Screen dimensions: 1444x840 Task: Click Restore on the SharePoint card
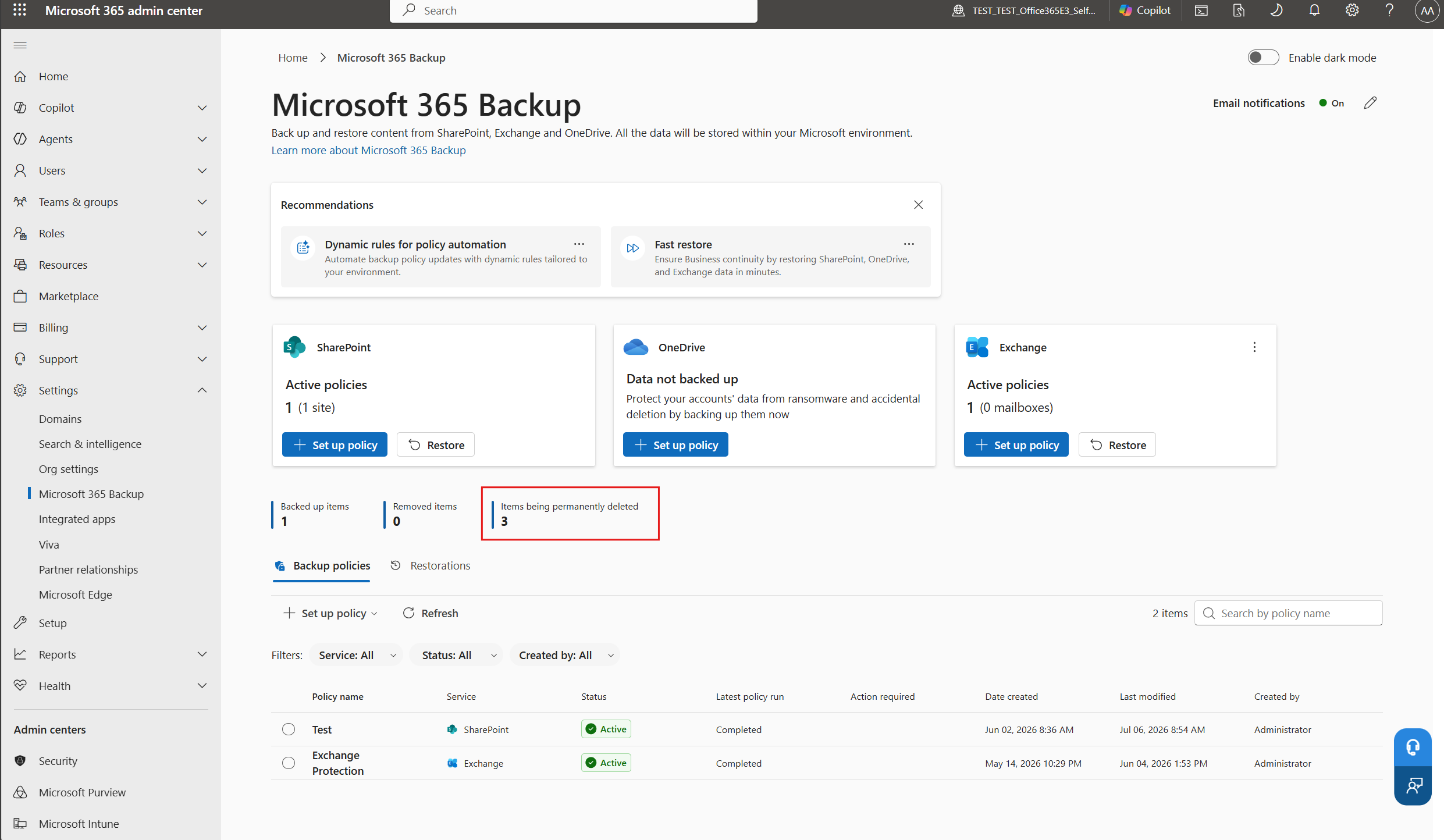(x=436, y=445)
